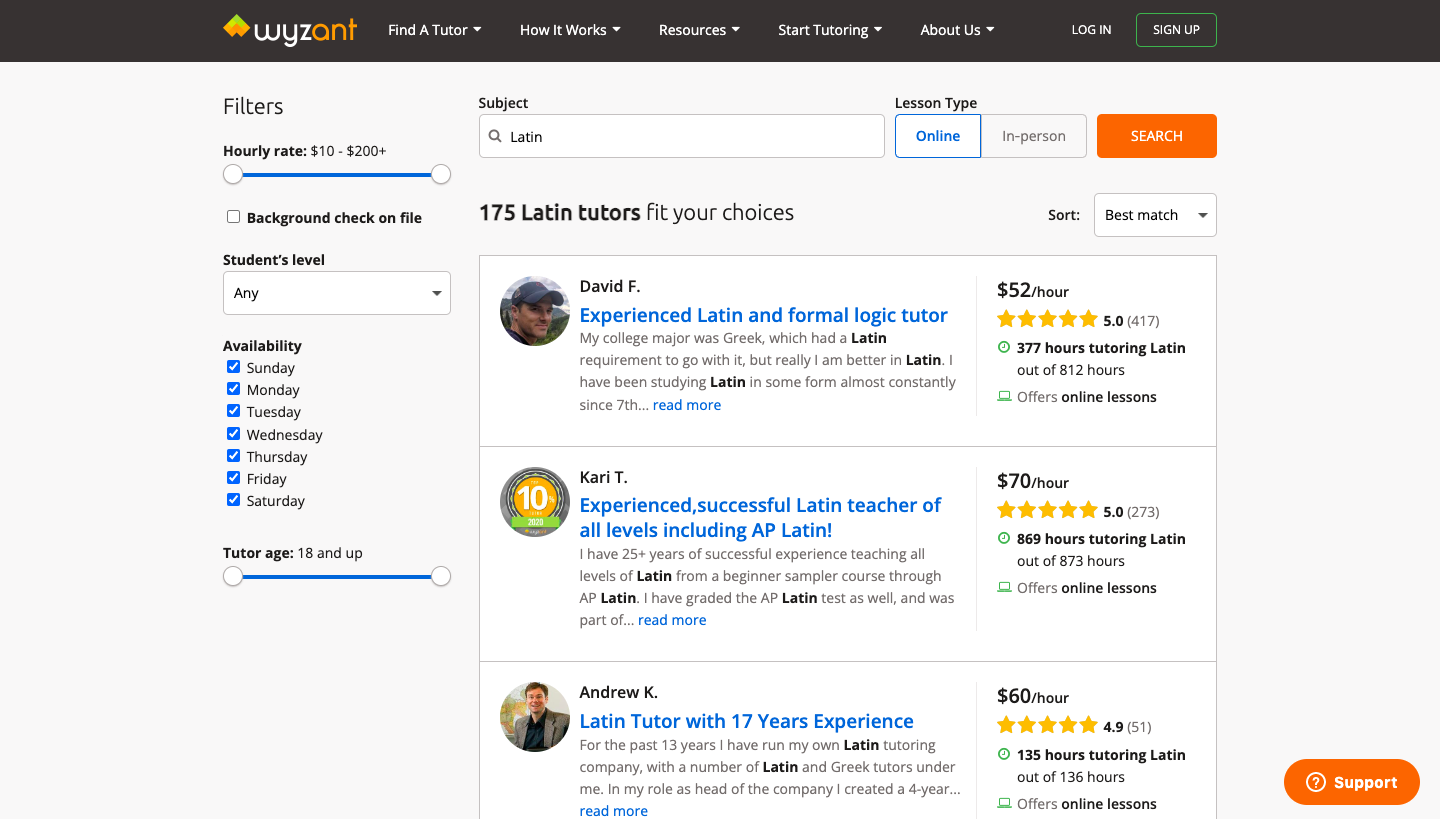
Task: Enable Background check on file checkbox
Action: [x=233, y=217]
